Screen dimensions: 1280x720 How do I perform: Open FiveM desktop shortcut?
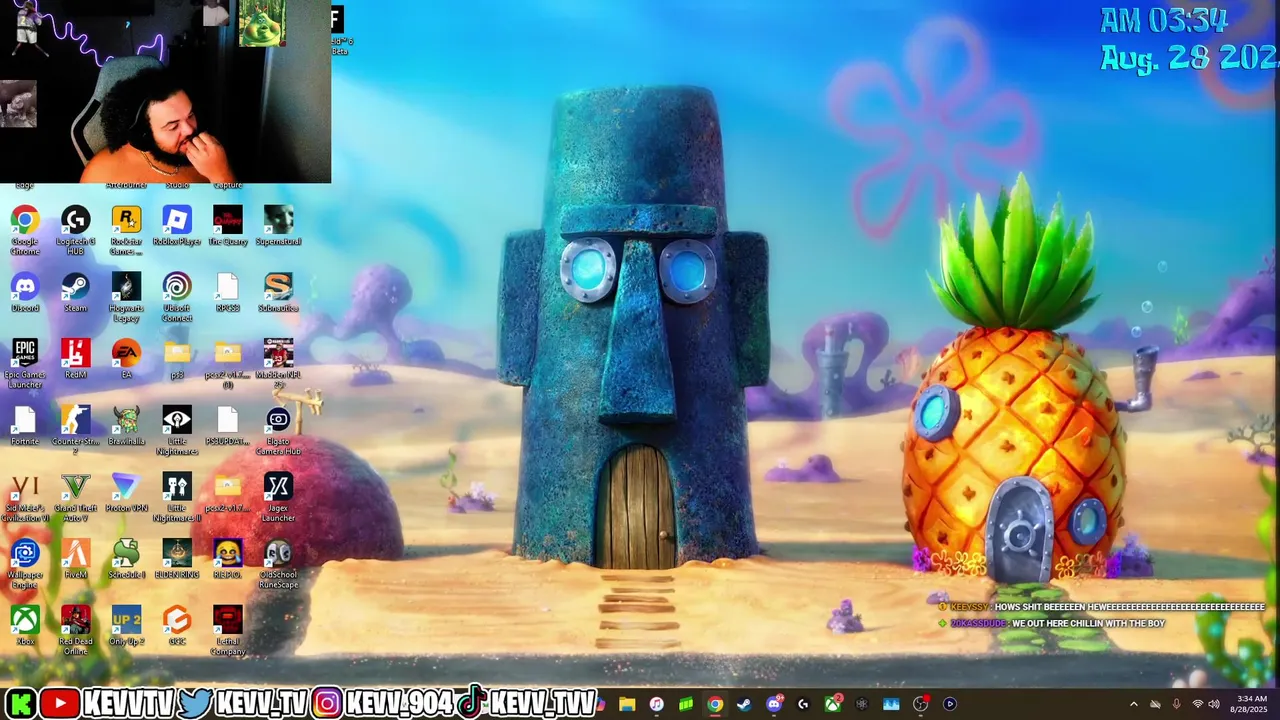coord(76,560)
